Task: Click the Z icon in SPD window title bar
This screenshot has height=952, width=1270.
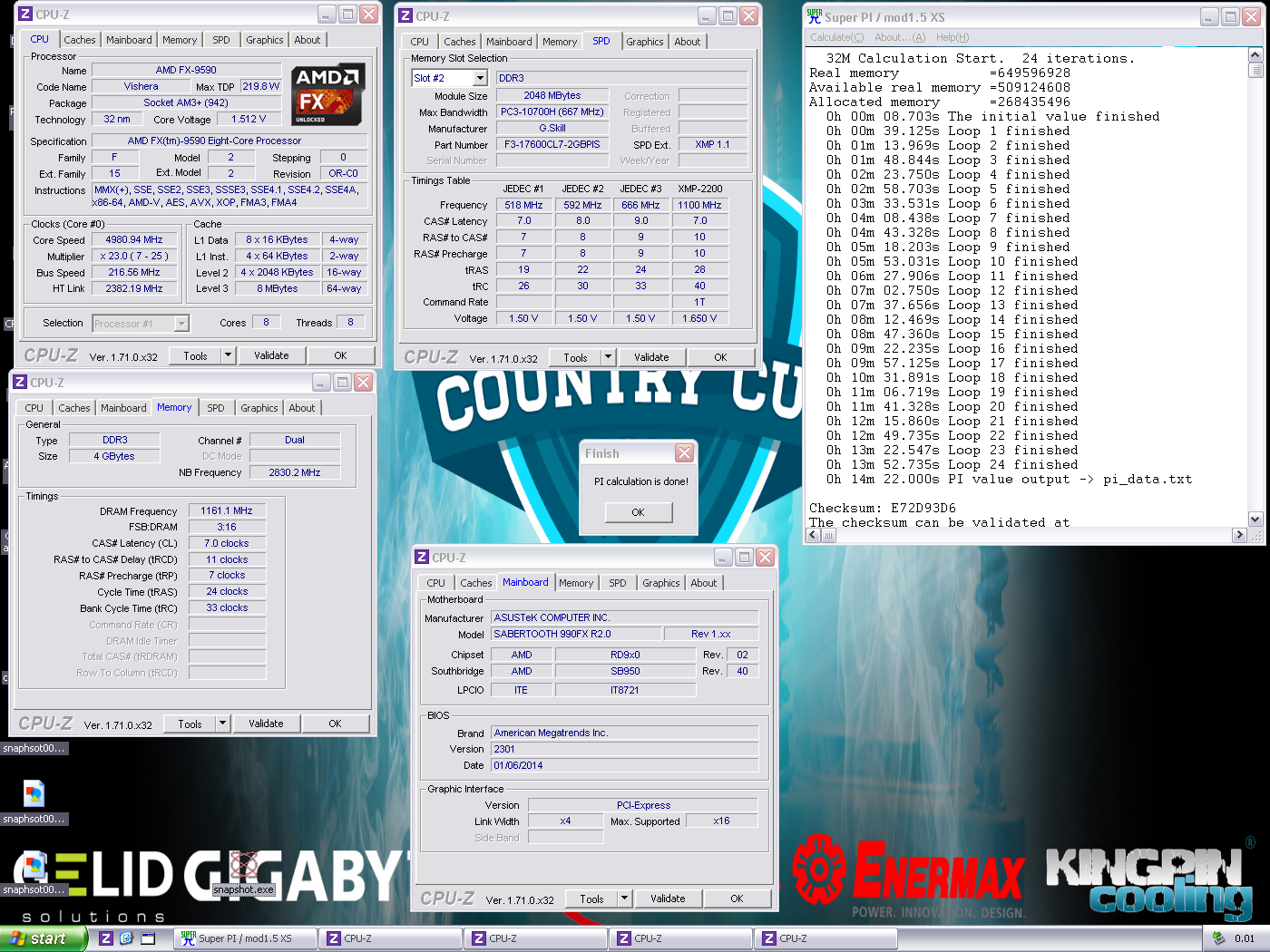Action: click(405, 15)
